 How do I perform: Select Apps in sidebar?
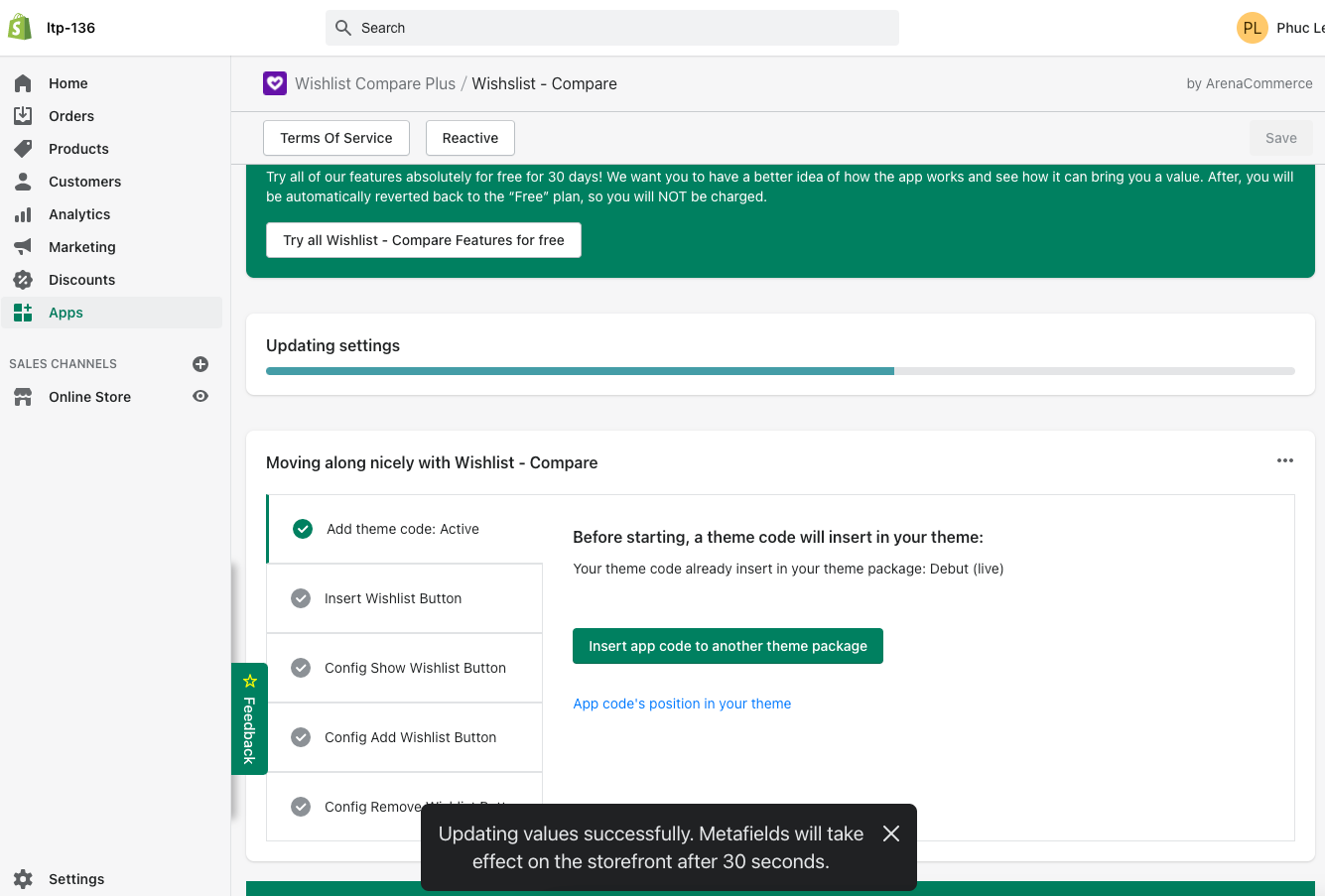(112, 313)
